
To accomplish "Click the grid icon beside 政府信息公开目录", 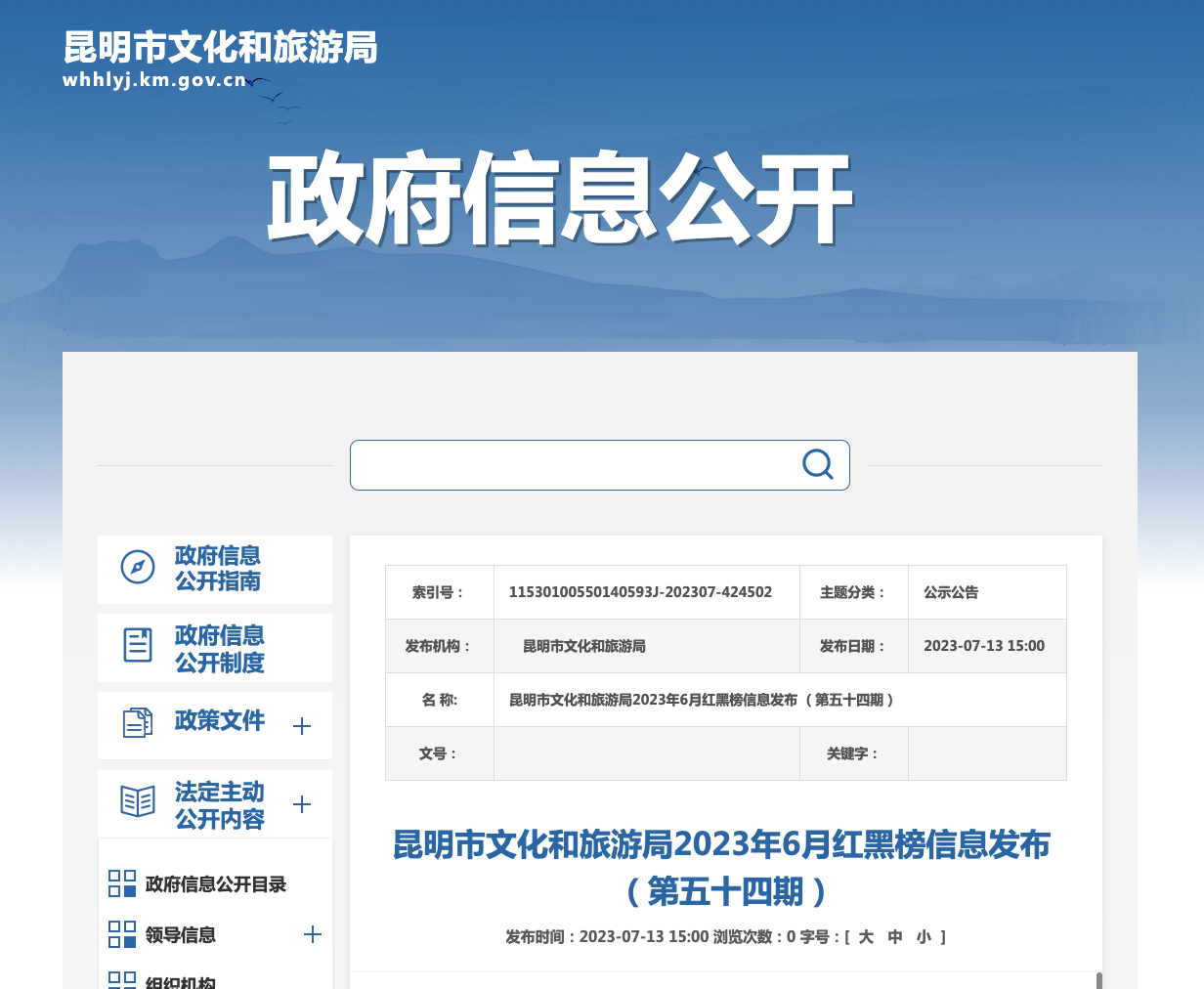I will pos(122,883).
